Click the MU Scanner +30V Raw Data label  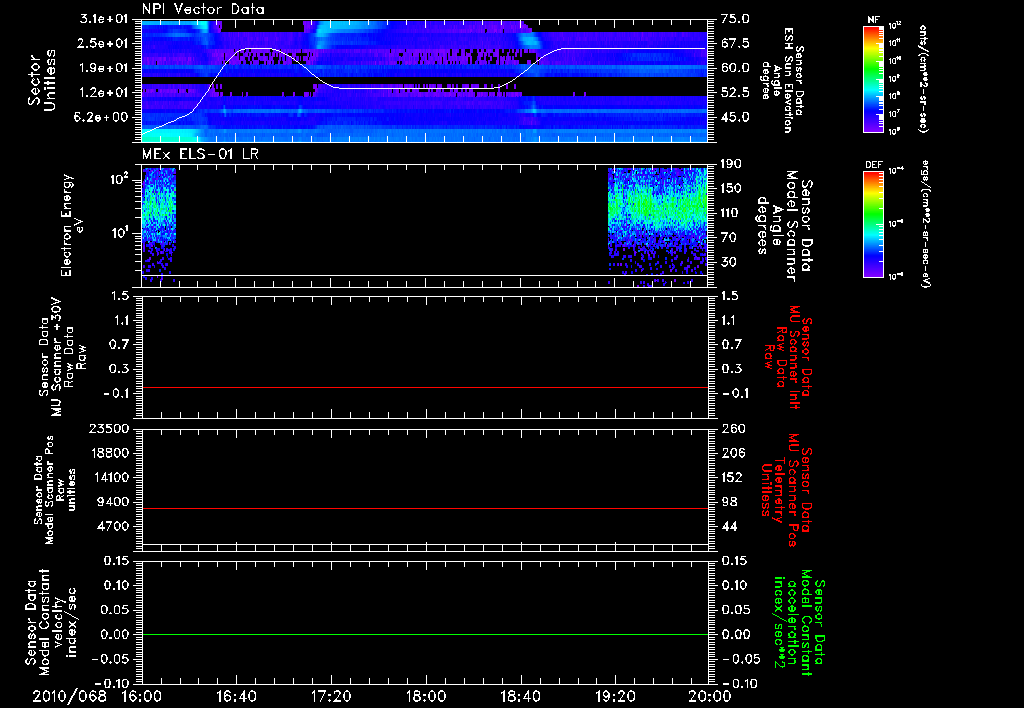pos(63,357)
